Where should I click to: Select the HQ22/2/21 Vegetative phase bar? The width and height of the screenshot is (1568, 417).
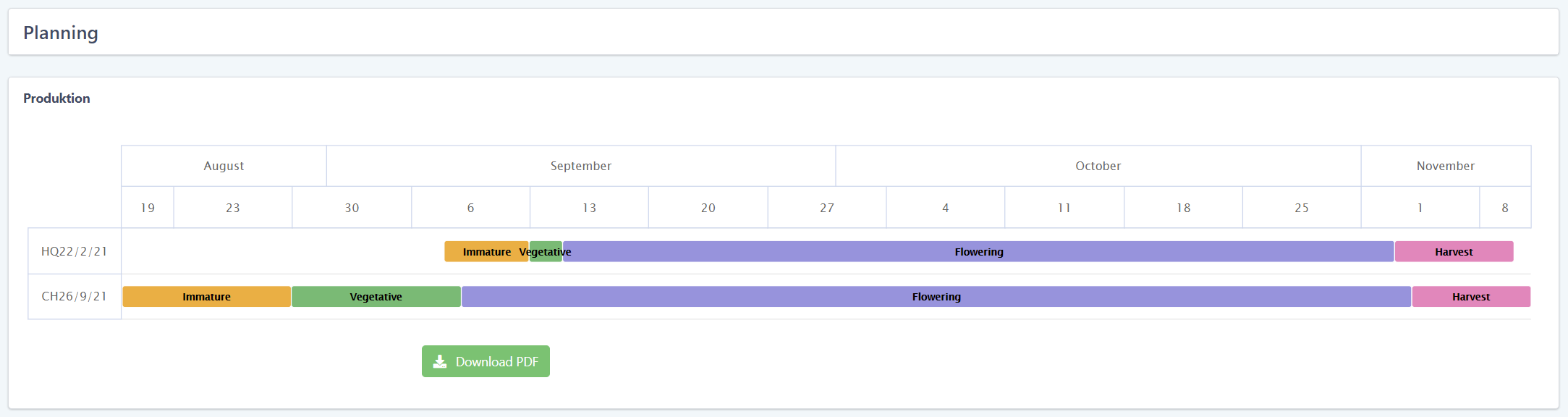coord(546,252)
